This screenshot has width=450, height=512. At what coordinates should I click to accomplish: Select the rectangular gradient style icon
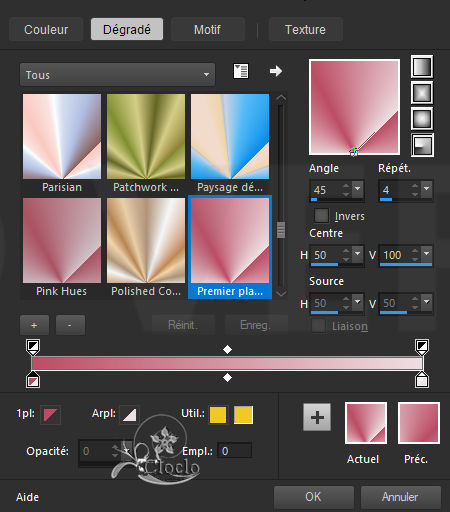(422, 93)
